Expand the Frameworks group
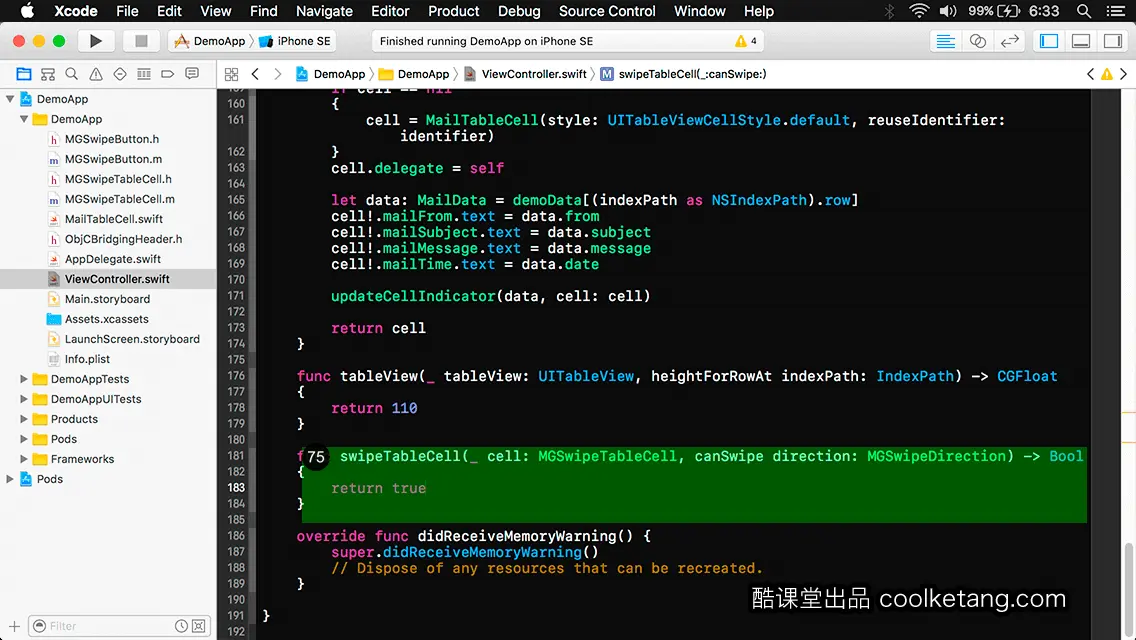The width and height of the screenshot is (1136, 640). tap(24, 459)
